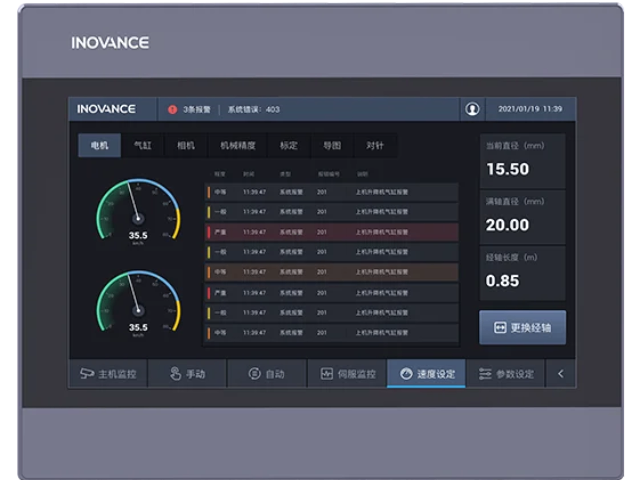
Task: Click the INOVANCE logo in screen header
Action: click(x=106, y=109)
